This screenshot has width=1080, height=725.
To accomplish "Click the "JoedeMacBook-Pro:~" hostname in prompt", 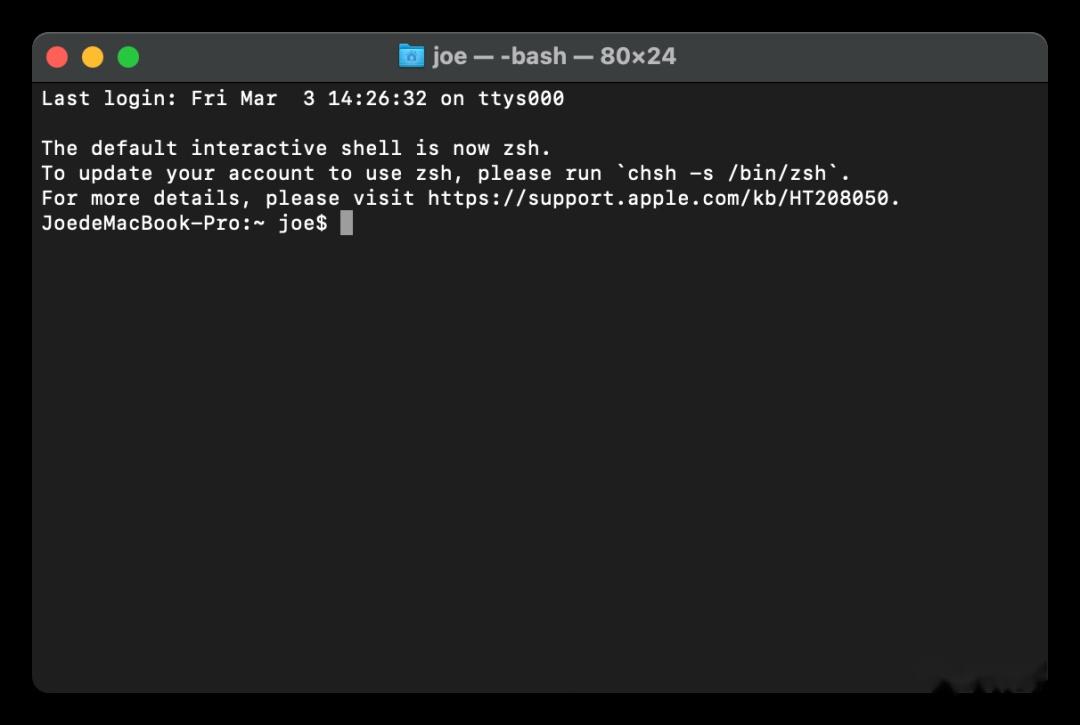I will click(153, 223).
